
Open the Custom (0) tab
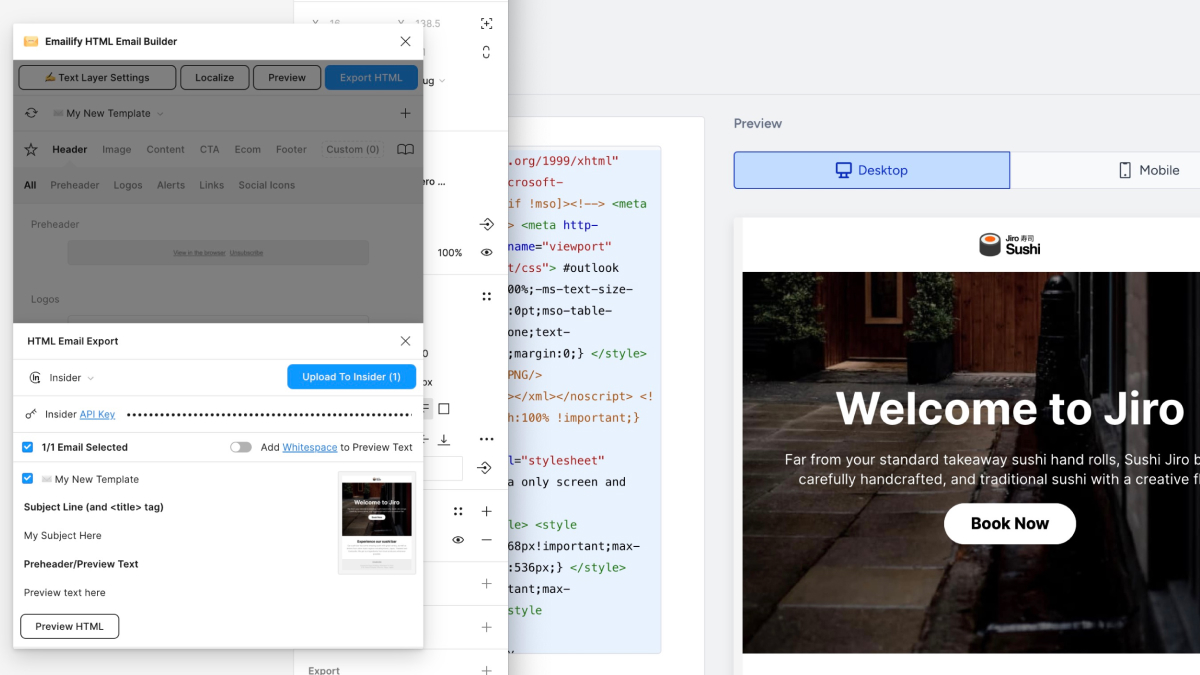click(x=353, y=149)
